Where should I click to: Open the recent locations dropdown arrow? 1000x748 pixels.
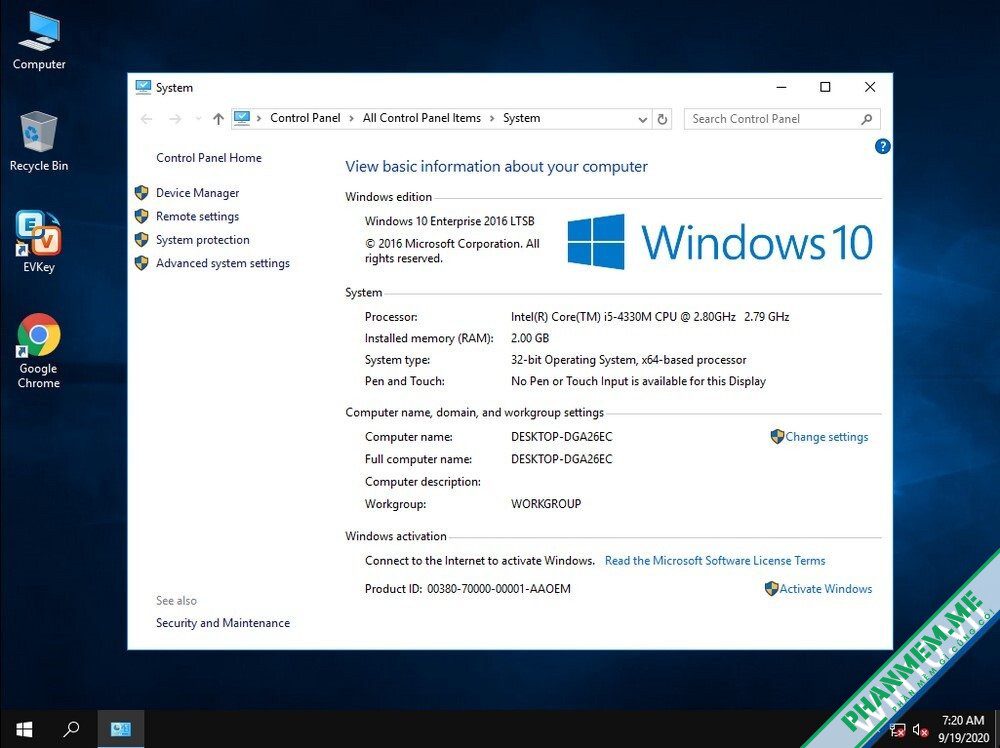point(198,119)
